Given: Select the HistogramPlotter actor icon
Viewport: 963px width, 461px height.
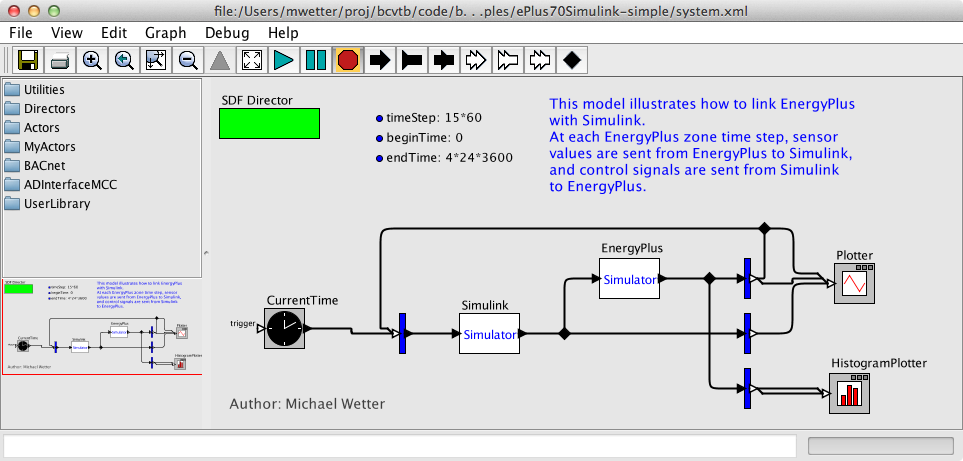Looking at the screenshot, I should point(849,393).
